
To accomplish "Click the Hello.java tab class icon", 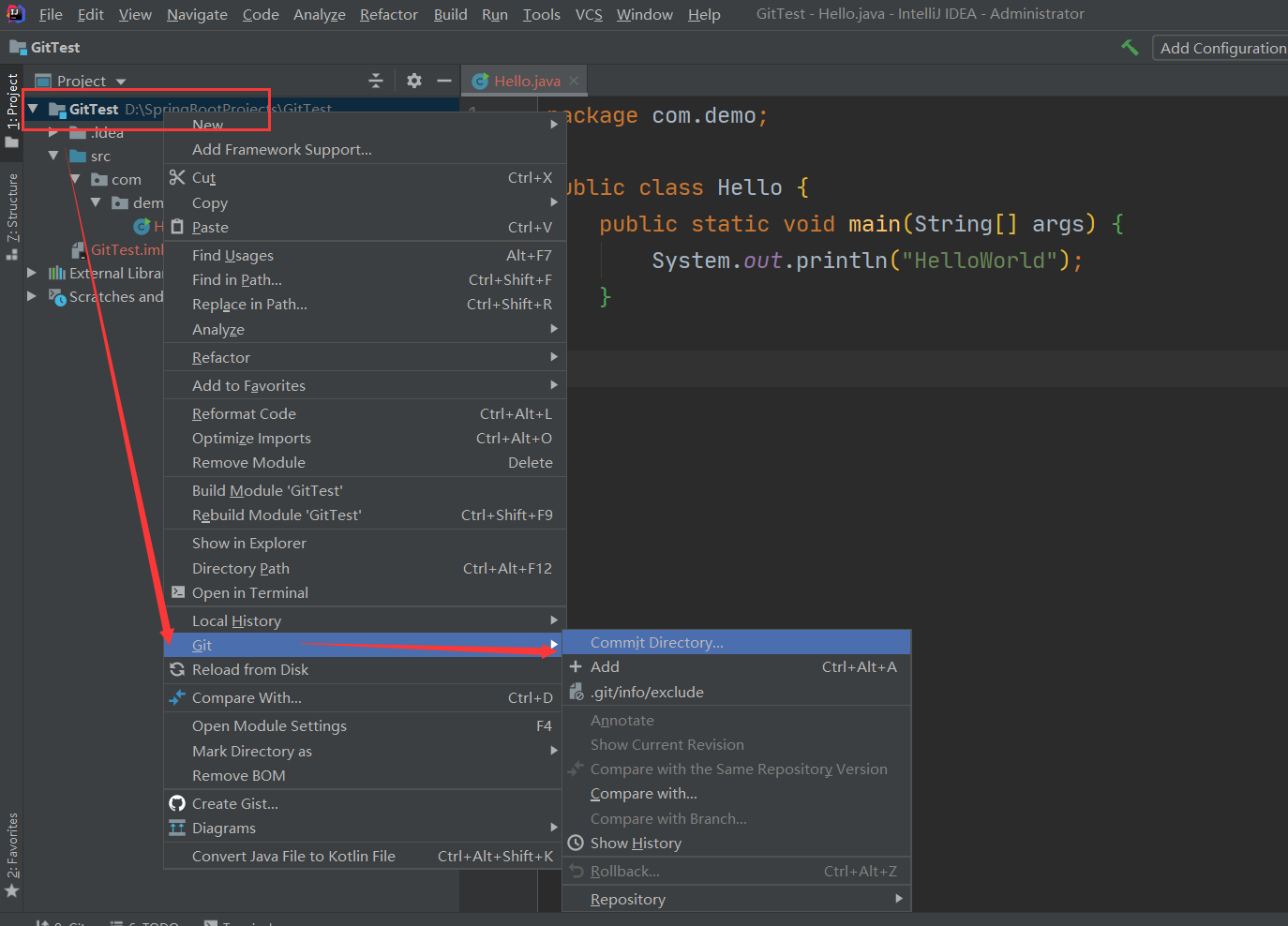I will [480, 81].
